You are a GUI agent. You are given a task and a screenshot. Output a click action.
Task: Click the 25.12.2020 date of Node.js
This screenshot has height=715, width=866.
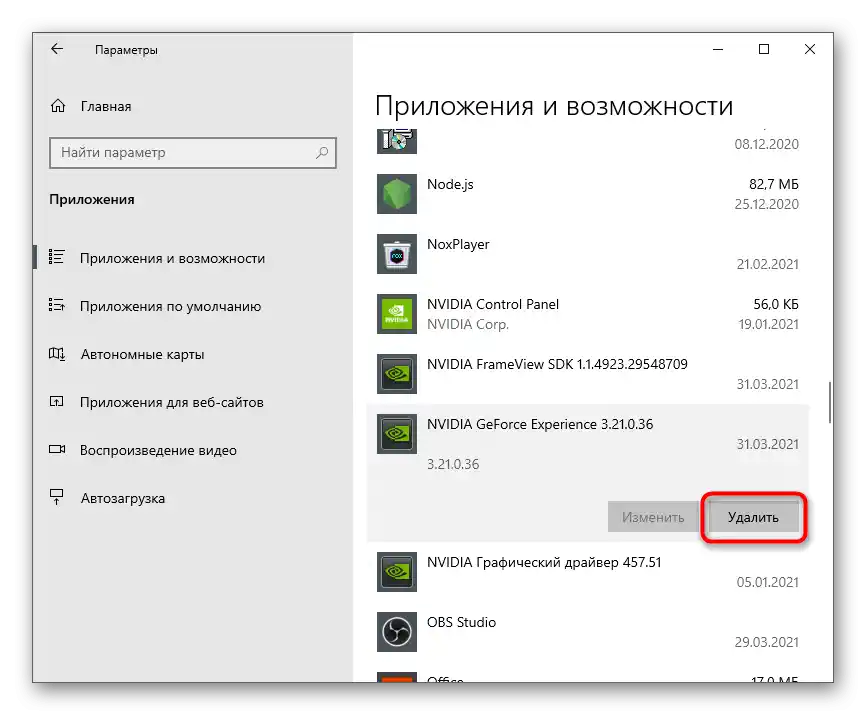(x=767, y=204)
